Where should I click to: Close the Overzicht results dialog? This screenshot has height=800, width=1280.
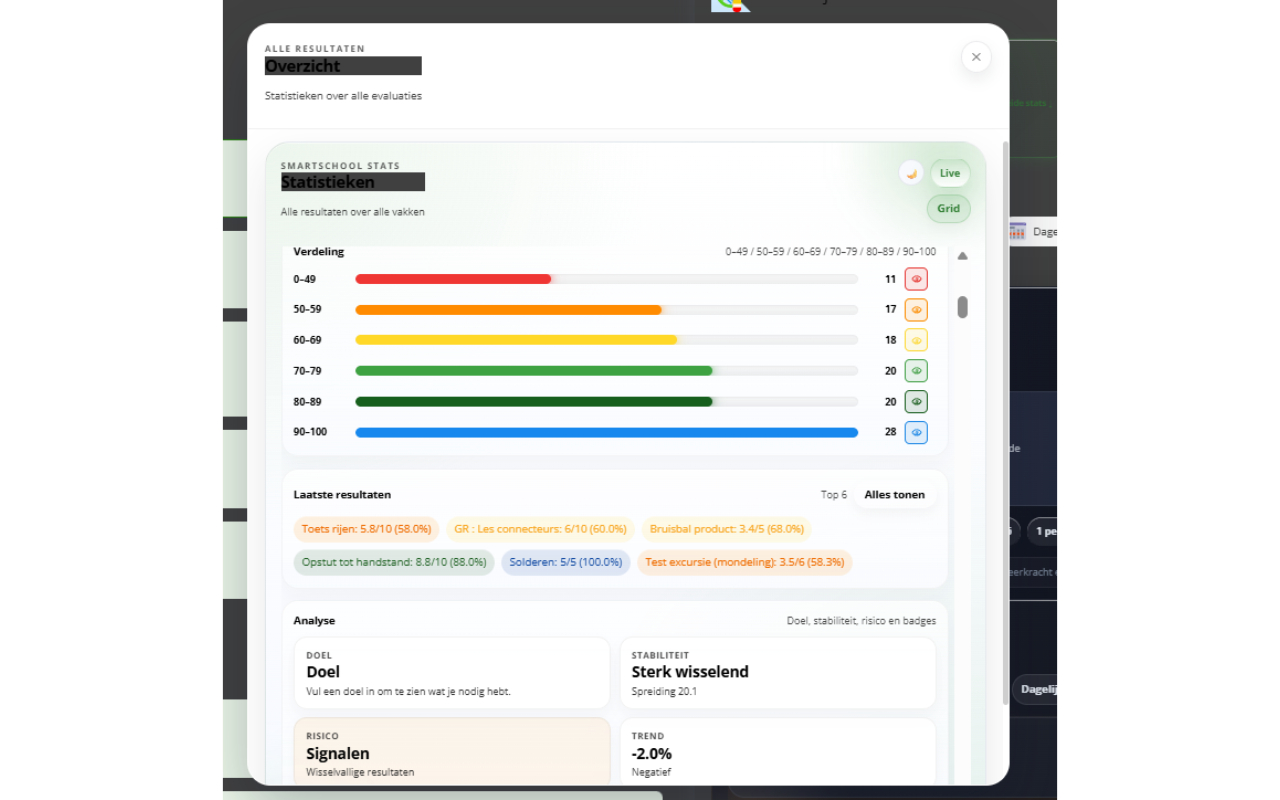click(976, 57)
